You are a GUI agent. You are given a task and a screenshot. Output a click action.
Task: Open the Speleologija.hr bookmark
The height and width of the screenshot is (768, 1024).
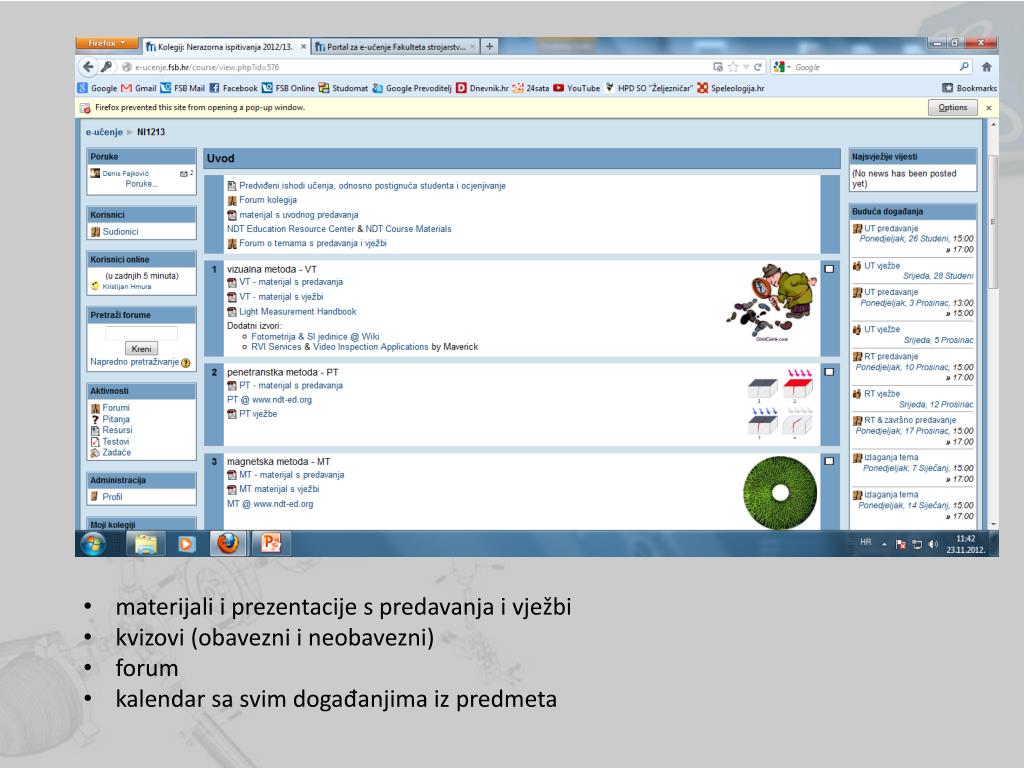coord(730,88)
